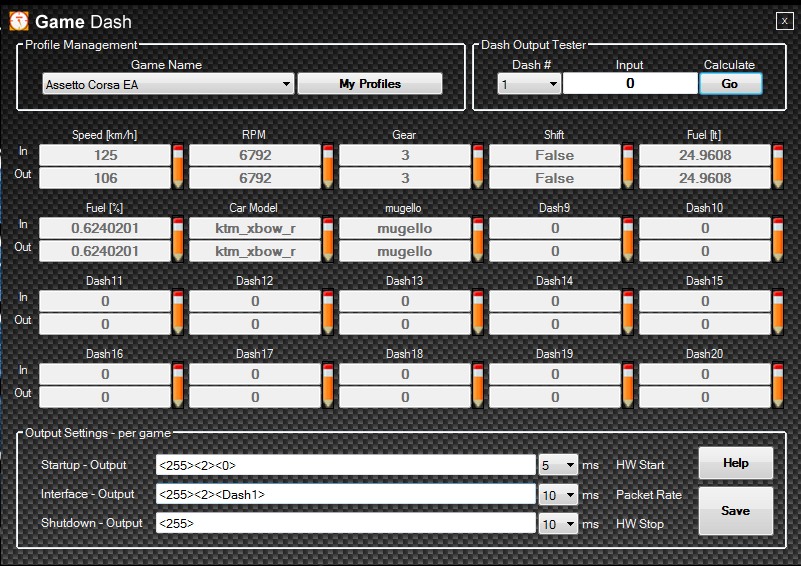
Task: Click the pencil icon next to Car Model
Action: coord(328,239)
